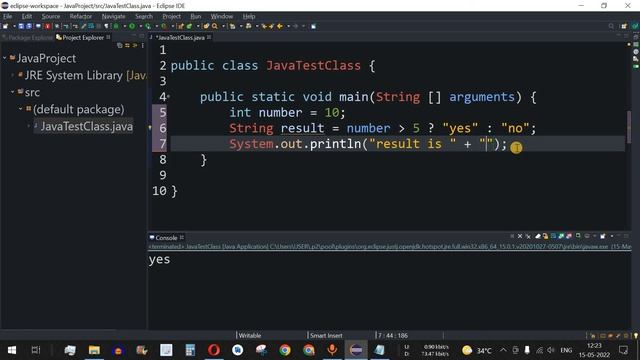The image size is (640, 360).
Task: Open the Run menu
Action: [196, 16]
